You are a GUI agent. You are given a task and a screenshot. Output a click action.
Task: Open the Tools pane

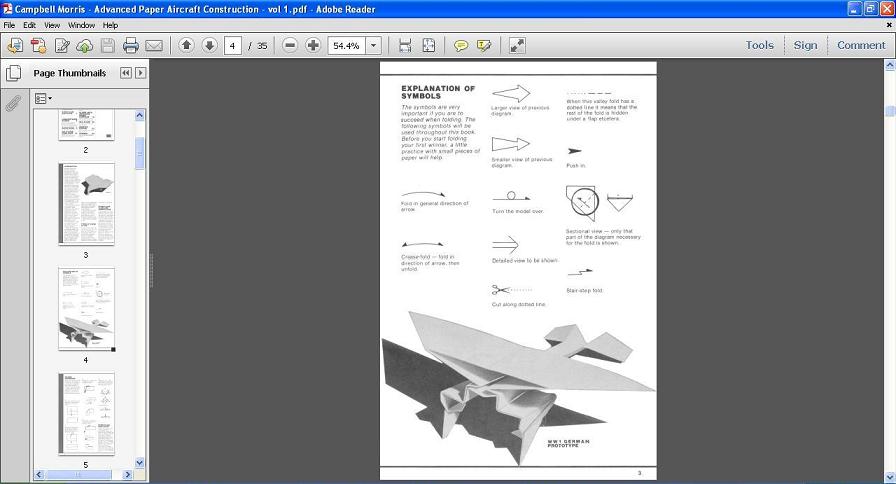759,45
